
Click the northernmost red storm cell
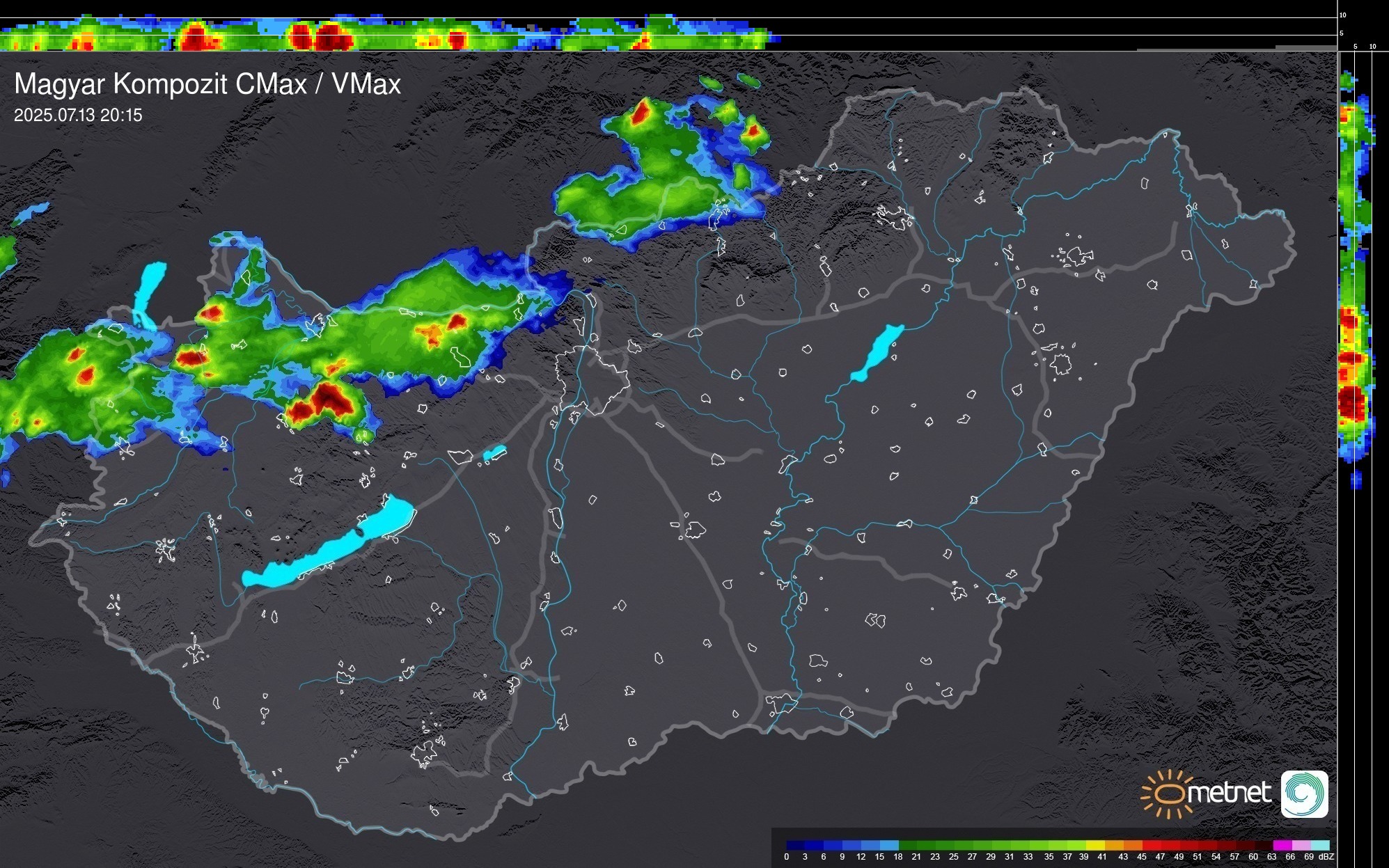coord(641,113)
